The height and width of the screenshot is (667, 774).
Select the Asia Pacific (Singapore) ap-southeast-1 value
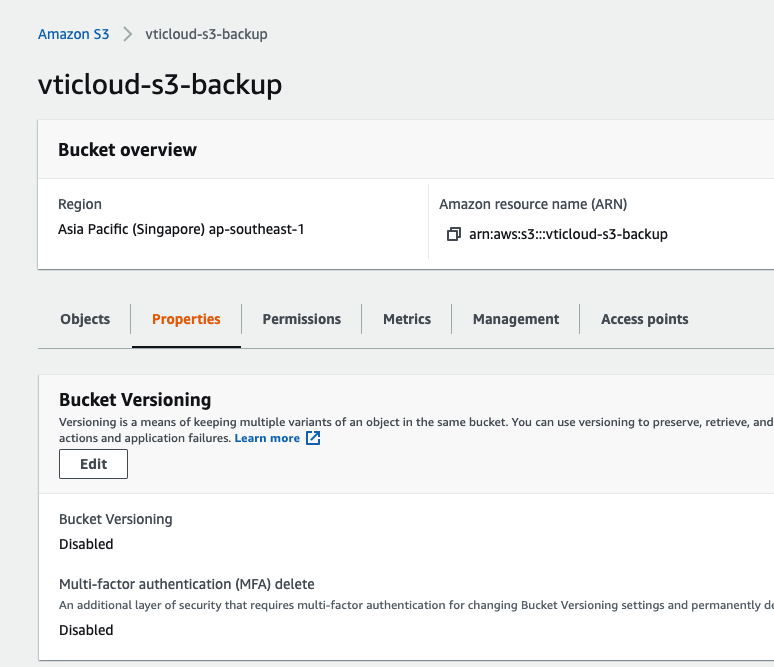click(x=181, y=230)
